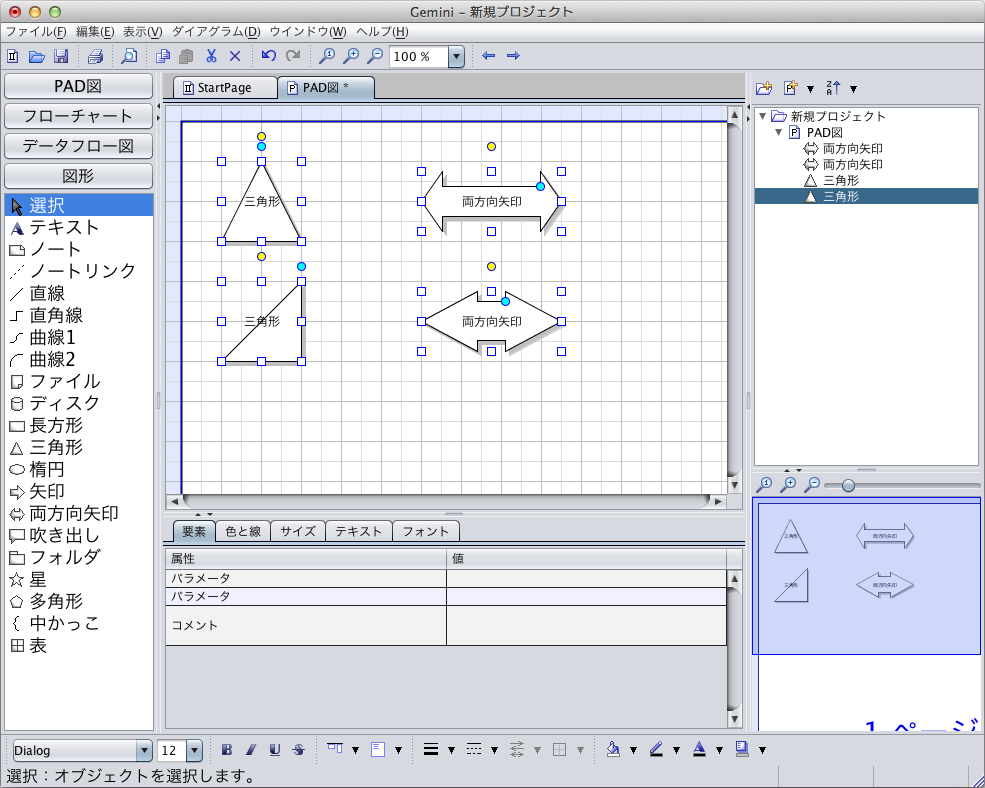Zoom out using the main toolbar minus magnifier
Image resolution: width=985 pixels, height=788 pixels.
tap(374, 56)
